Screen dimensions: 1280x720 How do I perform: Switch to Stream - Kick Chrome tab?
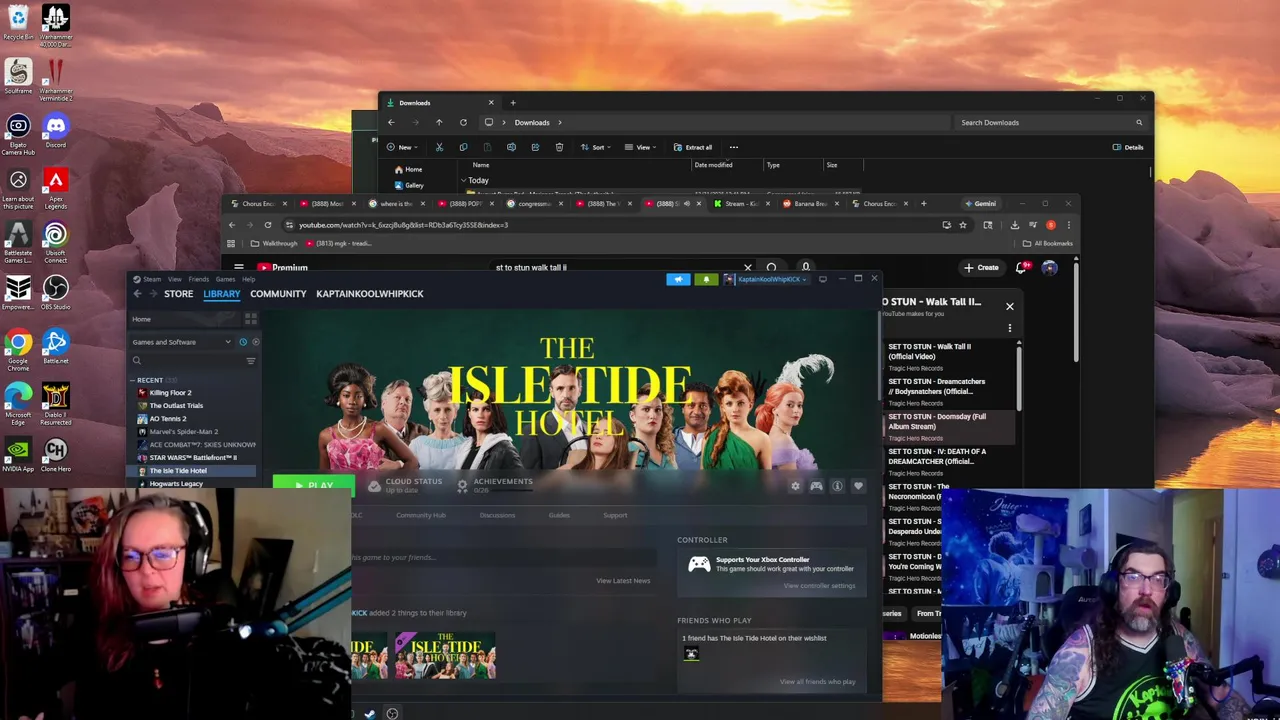pyautogui.click(x=742, y=204)
